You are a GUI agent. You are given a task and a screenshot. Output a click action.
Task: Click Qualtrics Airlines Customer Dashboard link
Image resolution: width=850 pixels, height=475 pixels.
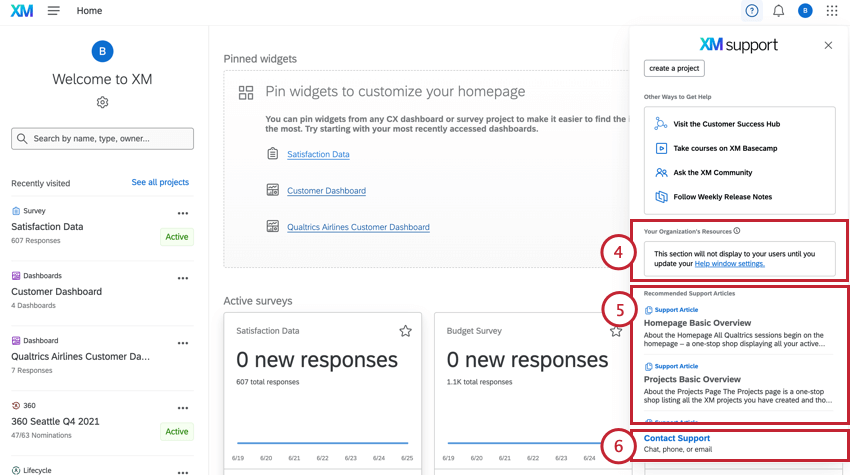358,227
